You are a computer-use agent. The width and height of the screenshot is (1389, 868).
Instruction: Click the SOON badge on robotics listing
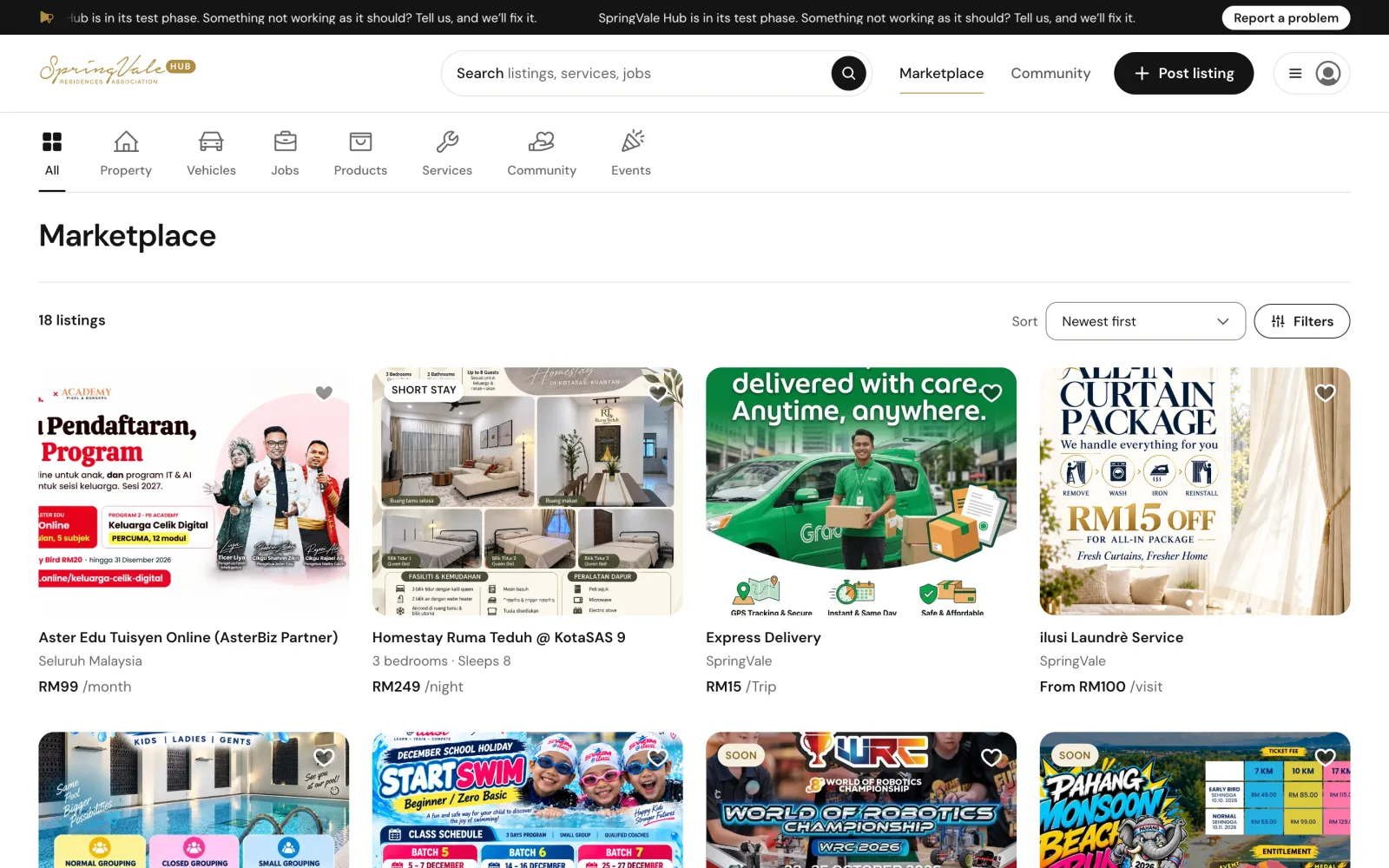coord(741,755)
